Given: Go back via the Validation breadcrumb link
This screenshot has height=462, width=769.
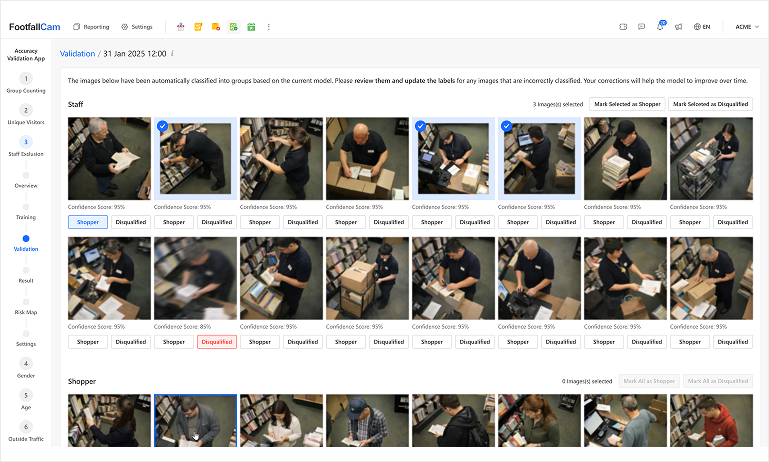Looking at the screenshot, I should coord(77,53).
